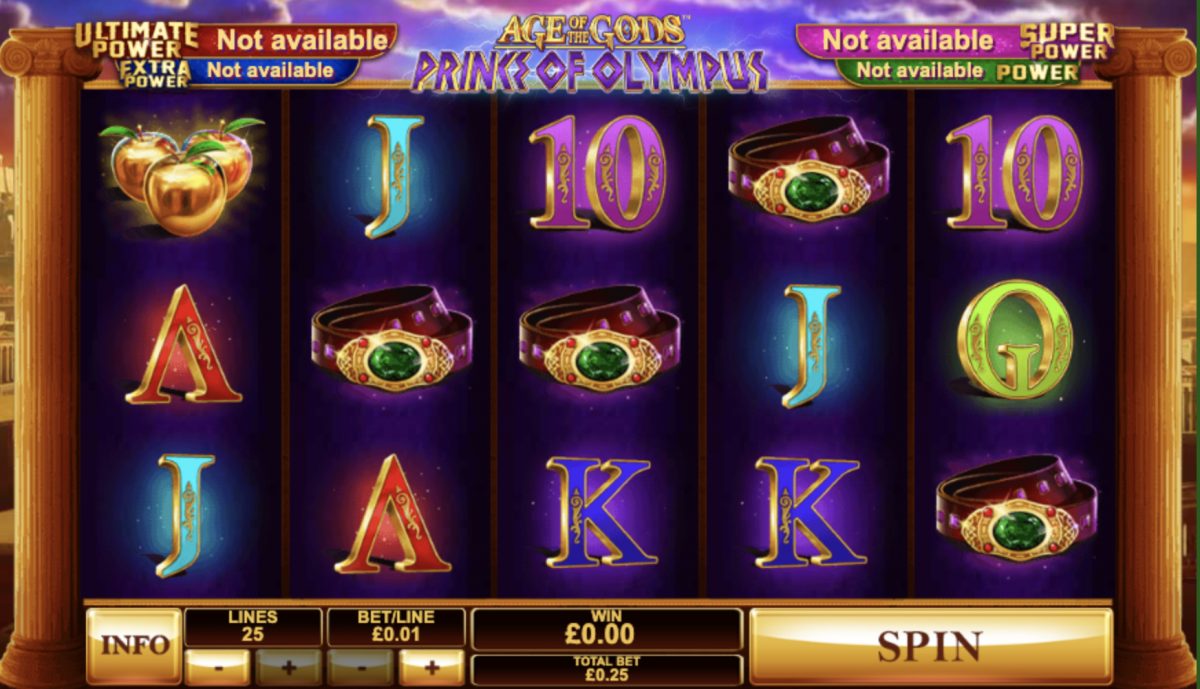Click the blue K symbol on the third reel
Image resolution: width=1200 pixels, height=689 pixels.
(x=598, y=512)
